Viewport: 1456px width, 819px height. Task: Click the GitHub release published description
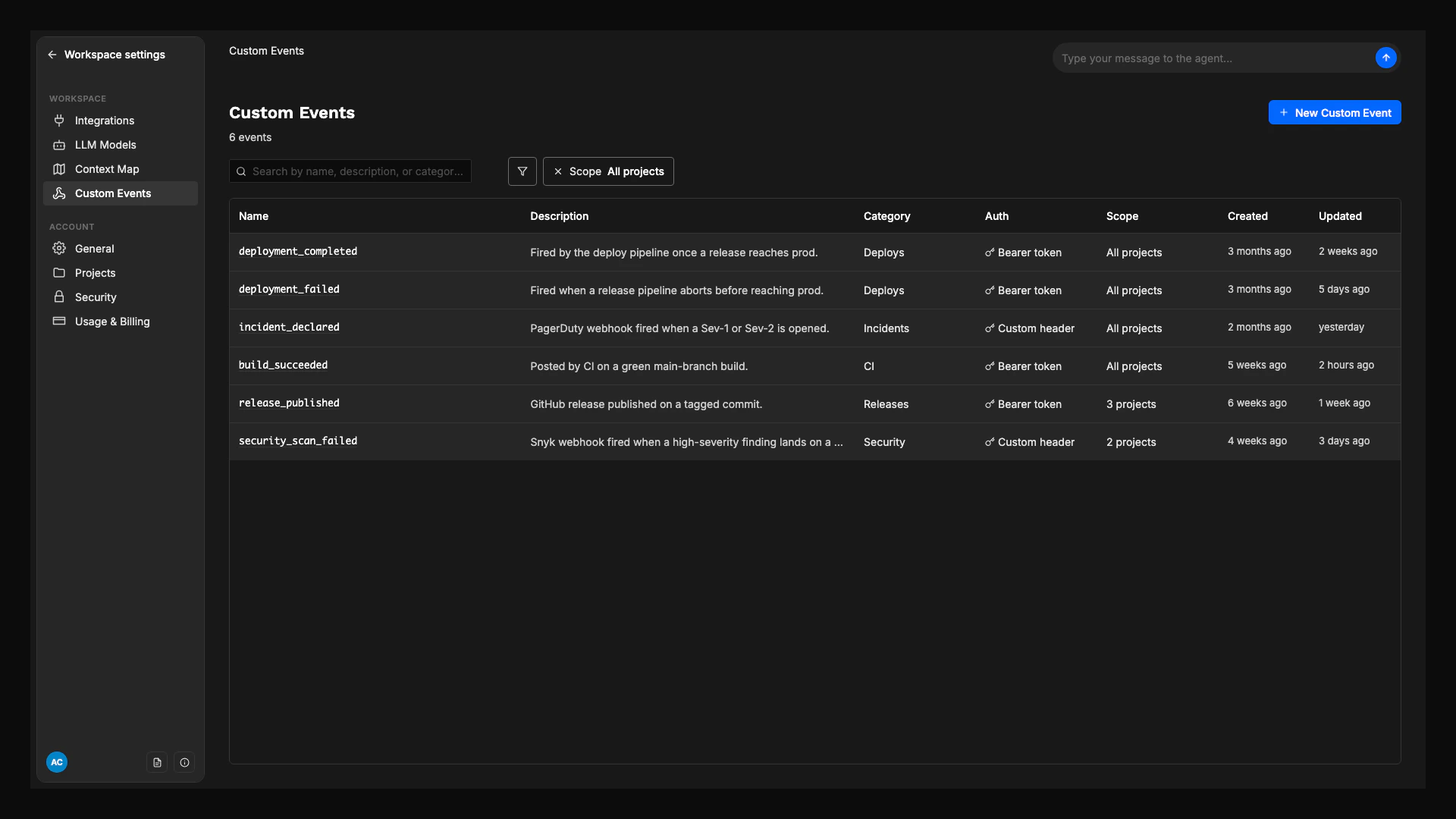click(646, 404)
